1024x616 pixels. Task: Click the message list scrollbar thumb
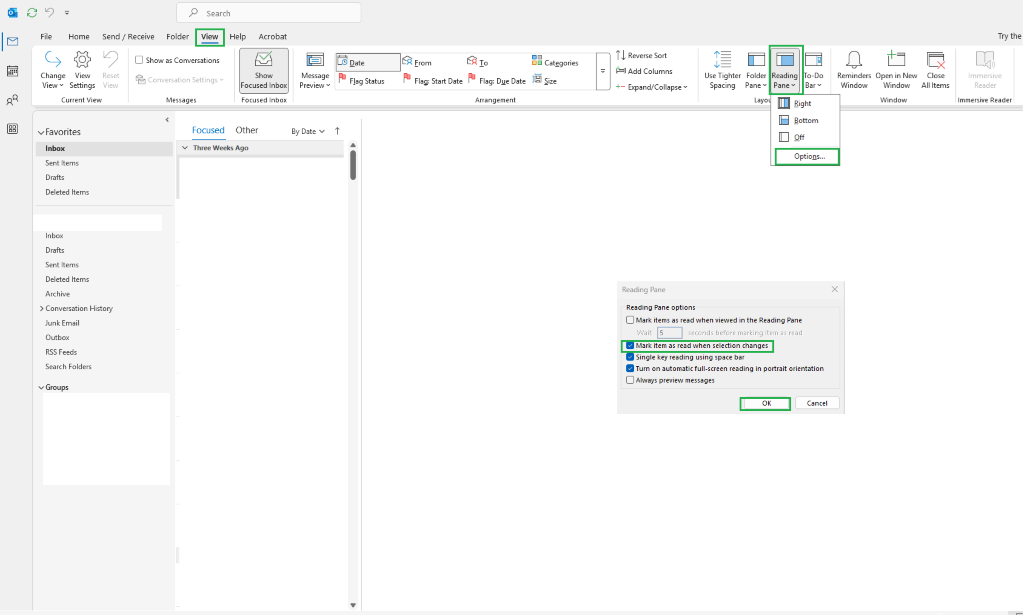[353, 165]
